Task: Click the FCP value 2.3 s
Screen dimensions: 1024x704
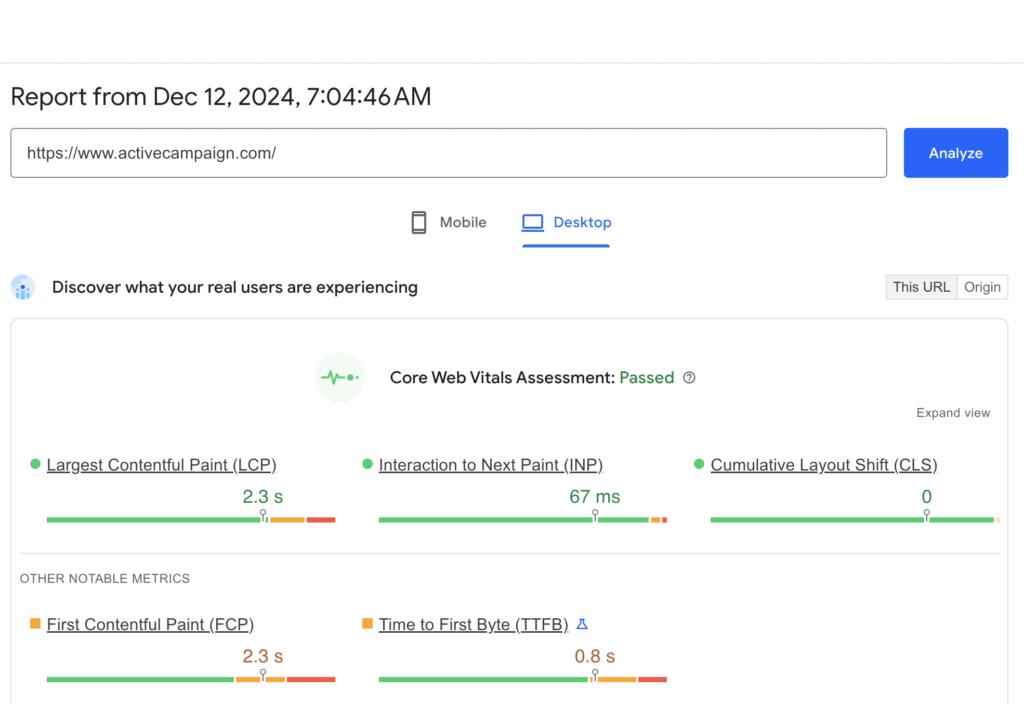Action: pyautogui.click(x=263, y=656)
